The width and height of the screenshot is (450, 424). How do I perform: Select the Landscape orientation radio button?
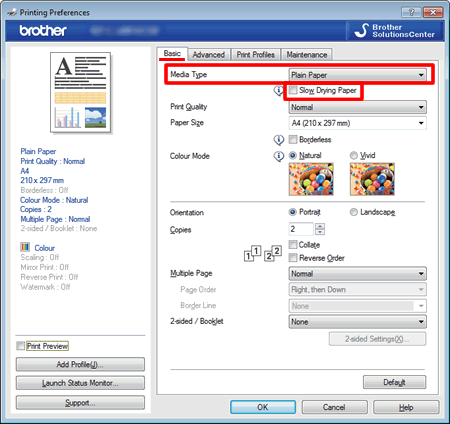point(353,212)
